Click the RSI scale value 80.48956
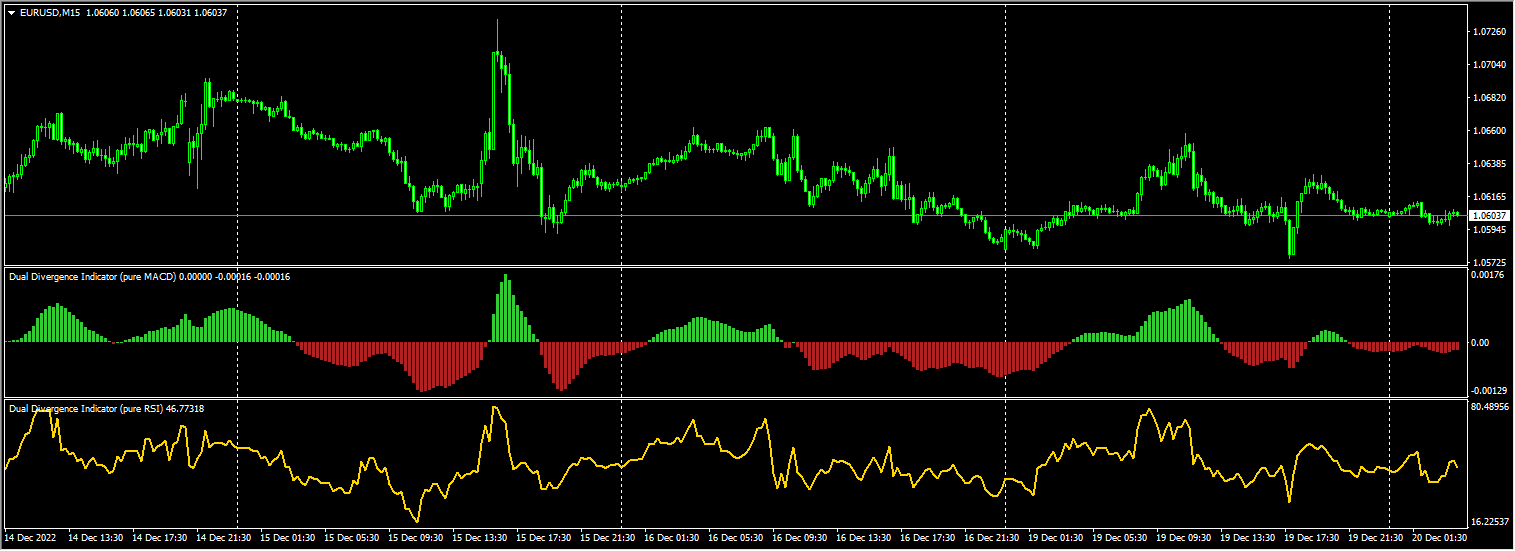The width and height of the screenshot is (1515, 551). pyautogui.click(x=1491, y=407)
